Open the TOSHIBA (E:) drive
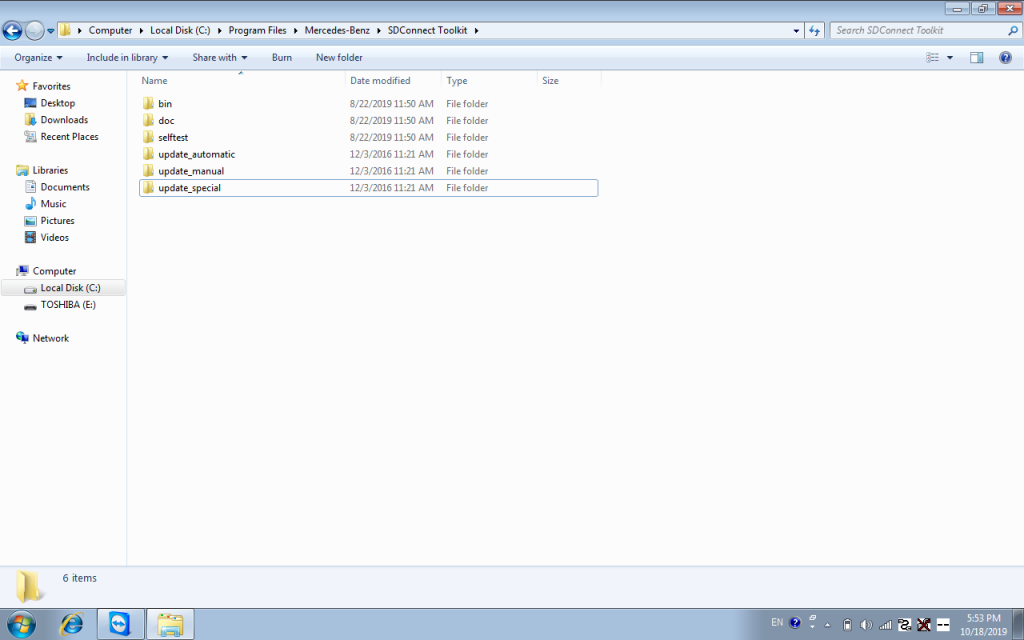This screenshot has width=1024, height=640. tap(68, 305)
